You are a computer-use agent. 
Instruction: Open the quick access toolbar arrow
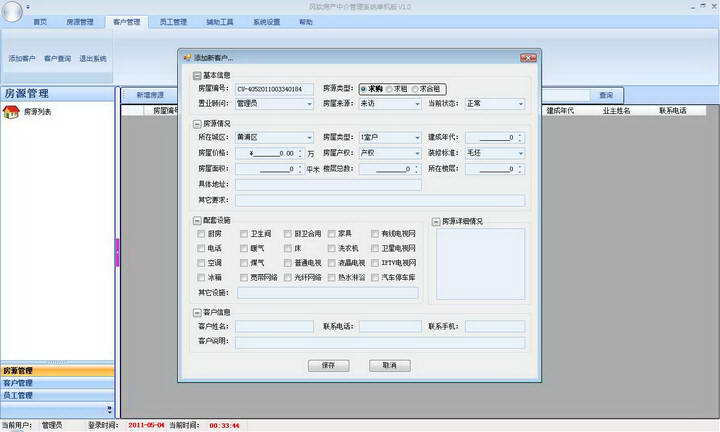28,7
